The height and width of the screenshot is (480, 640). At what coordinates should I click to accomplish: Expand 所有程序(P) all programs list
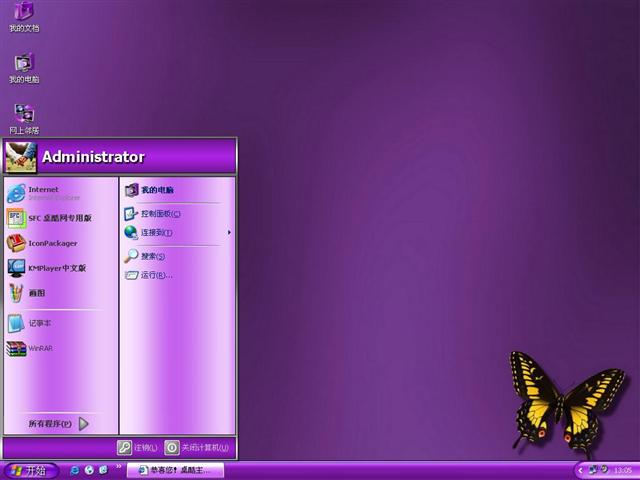click(59, 424)
